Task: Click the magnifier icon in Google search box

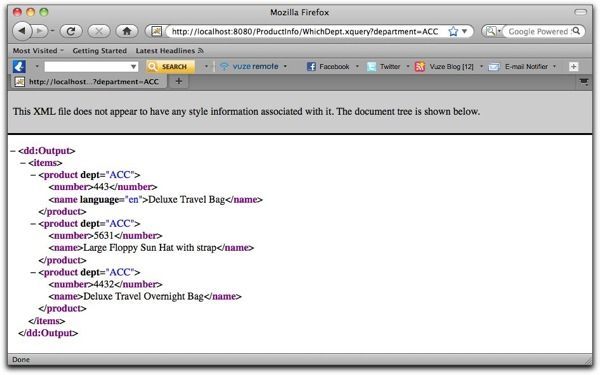Action: [x=576, y=31]
